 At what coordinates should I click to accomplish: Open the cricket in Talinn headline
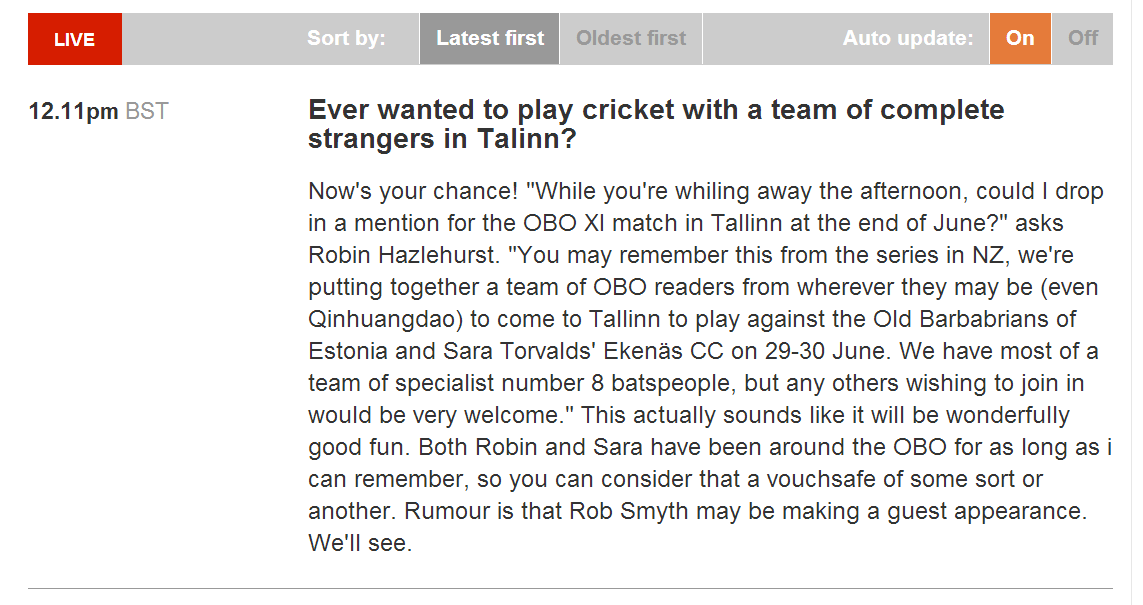pyautogui.click(x=656, y=124)
